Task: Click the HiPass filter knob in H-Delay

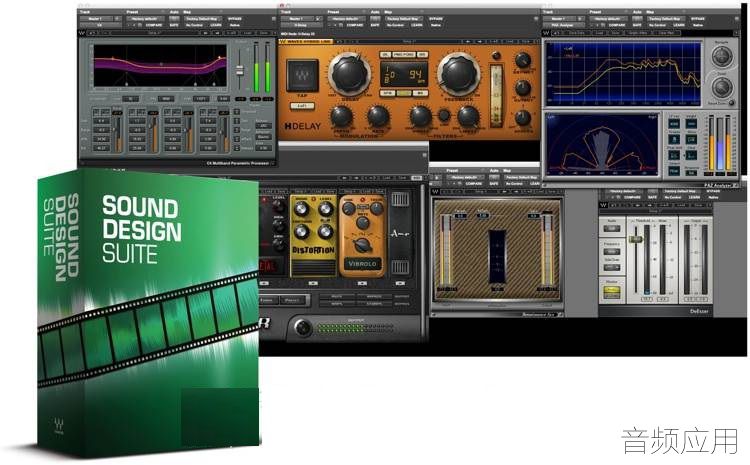Action: (420, 117)
